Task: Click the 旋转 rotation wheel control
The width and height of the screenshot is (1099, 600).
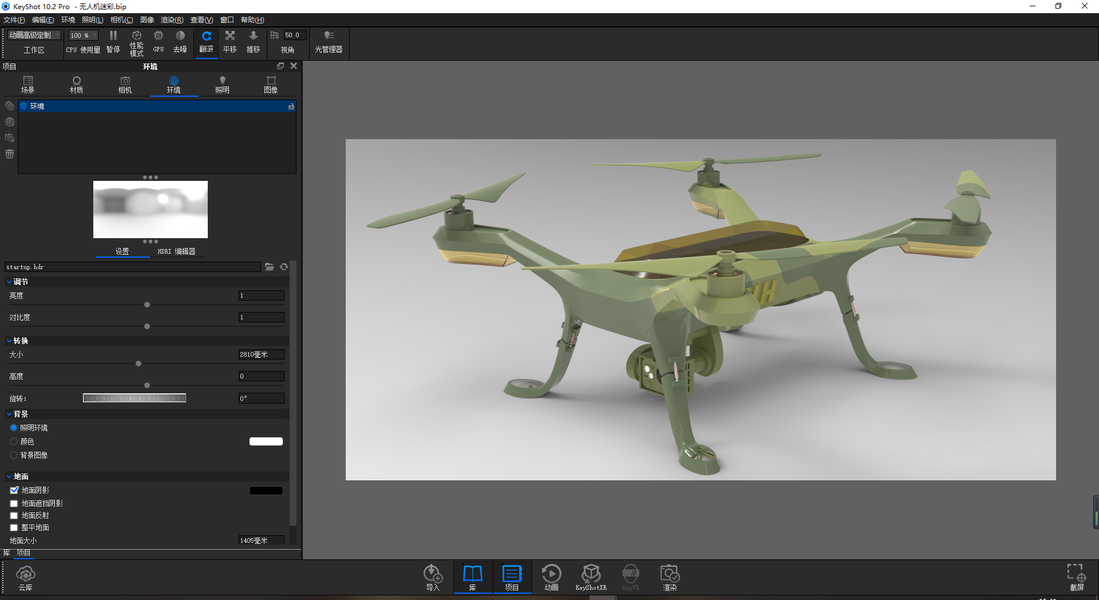Action: click(134, 398)
